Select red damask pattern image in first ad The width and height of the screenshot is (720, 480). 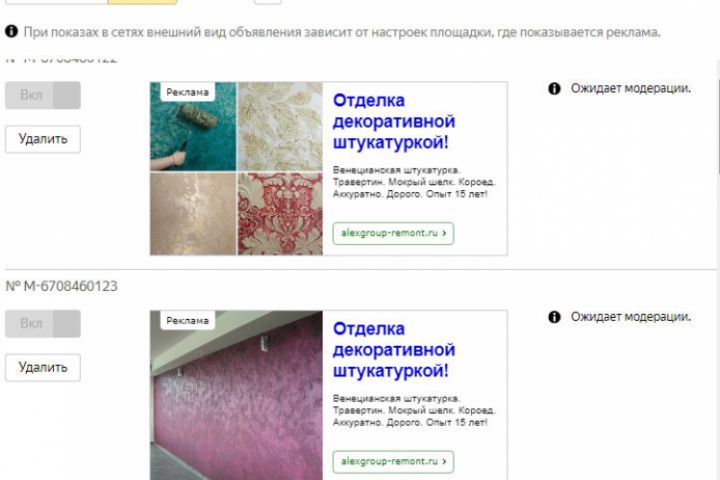(x=280, y=214)
